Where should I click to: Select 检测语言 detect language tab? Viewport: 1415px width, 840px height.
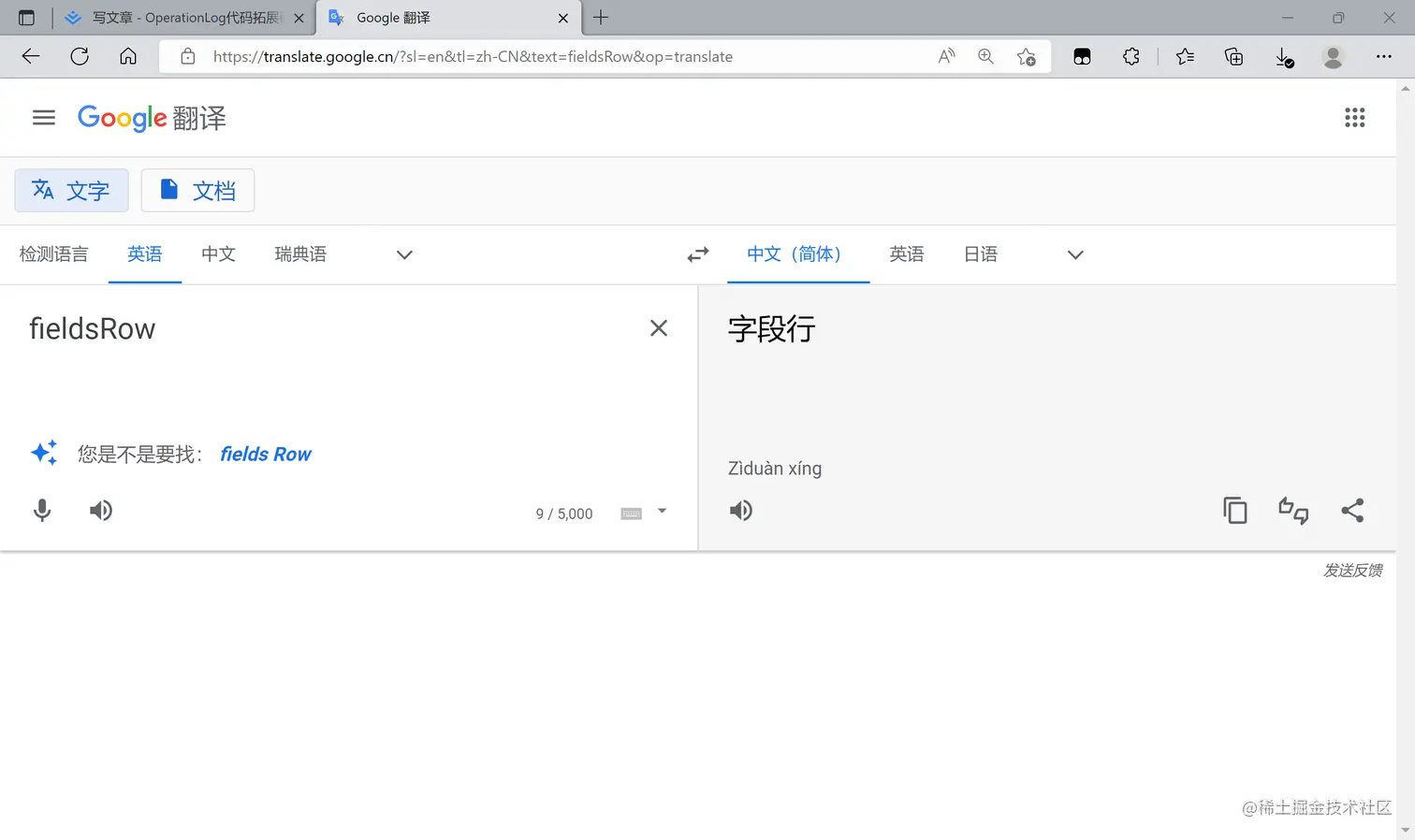(53, 254)
